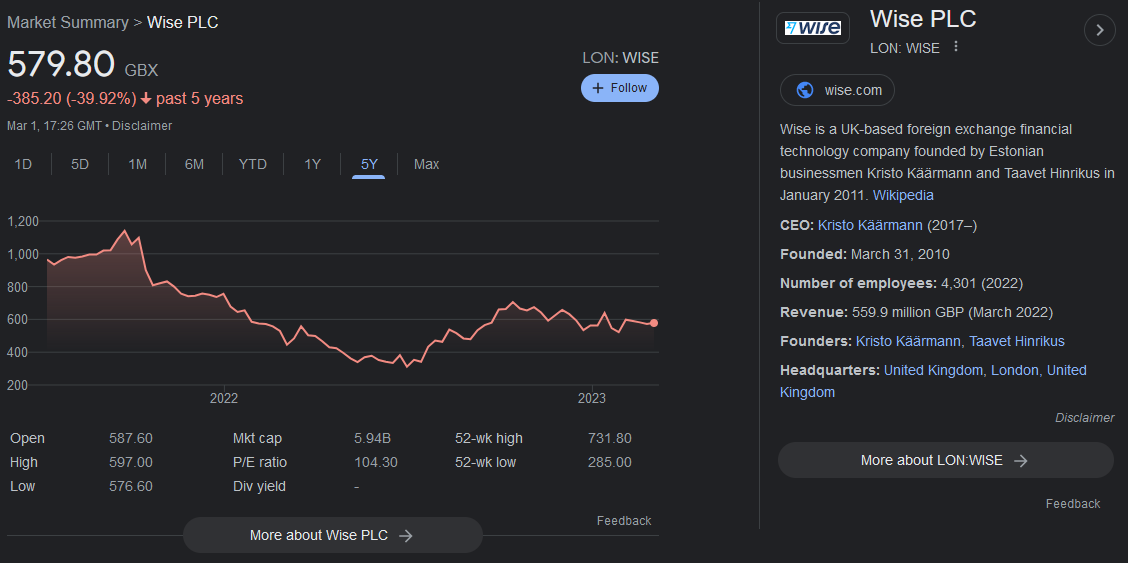The height and width of the screenshot is (563, 1128).
Task: Open the London headquarters link
Action: [x=1014, y=370]
